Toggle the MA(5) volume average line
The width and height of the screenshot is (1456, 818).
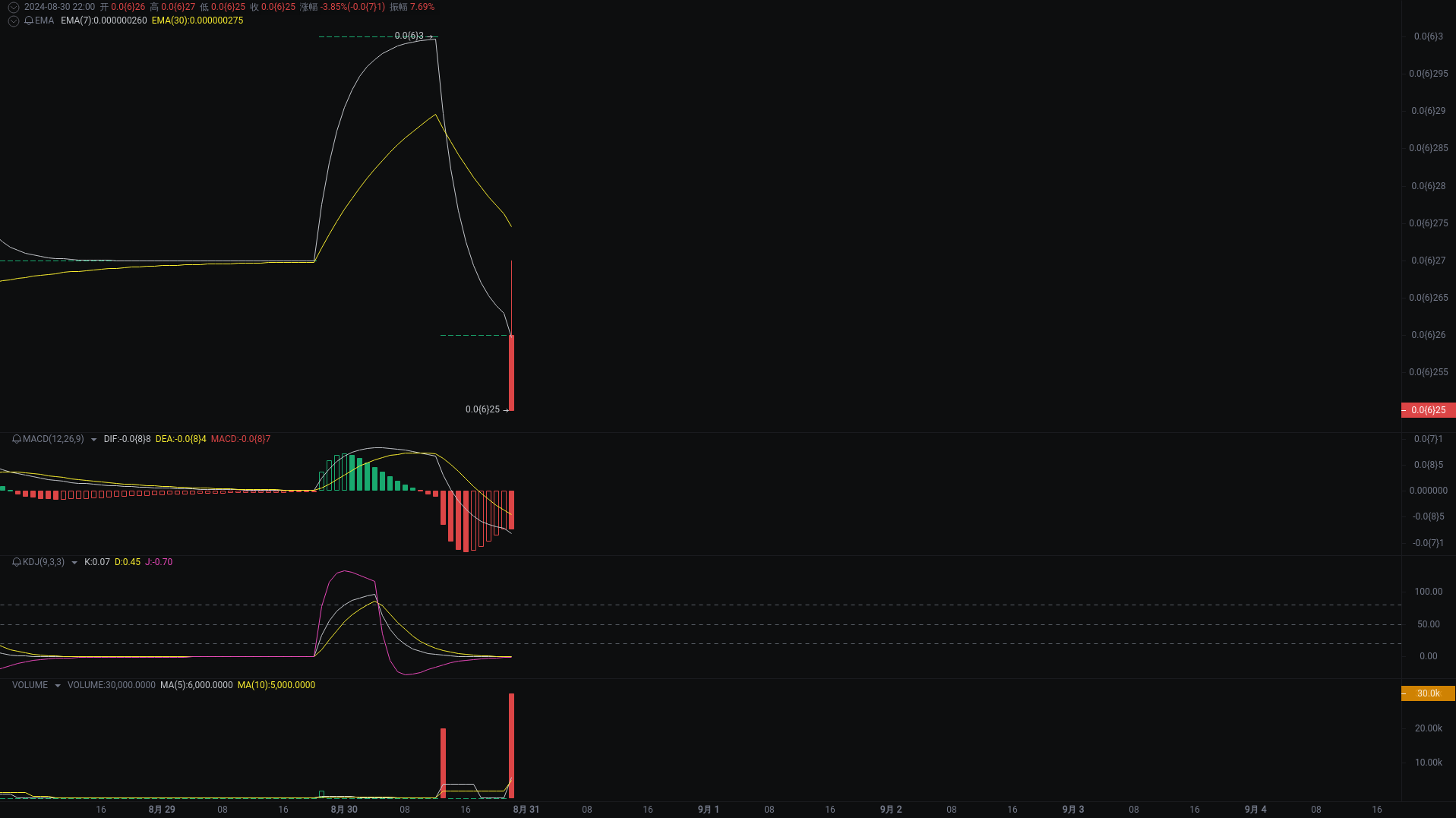coord(196,684)
